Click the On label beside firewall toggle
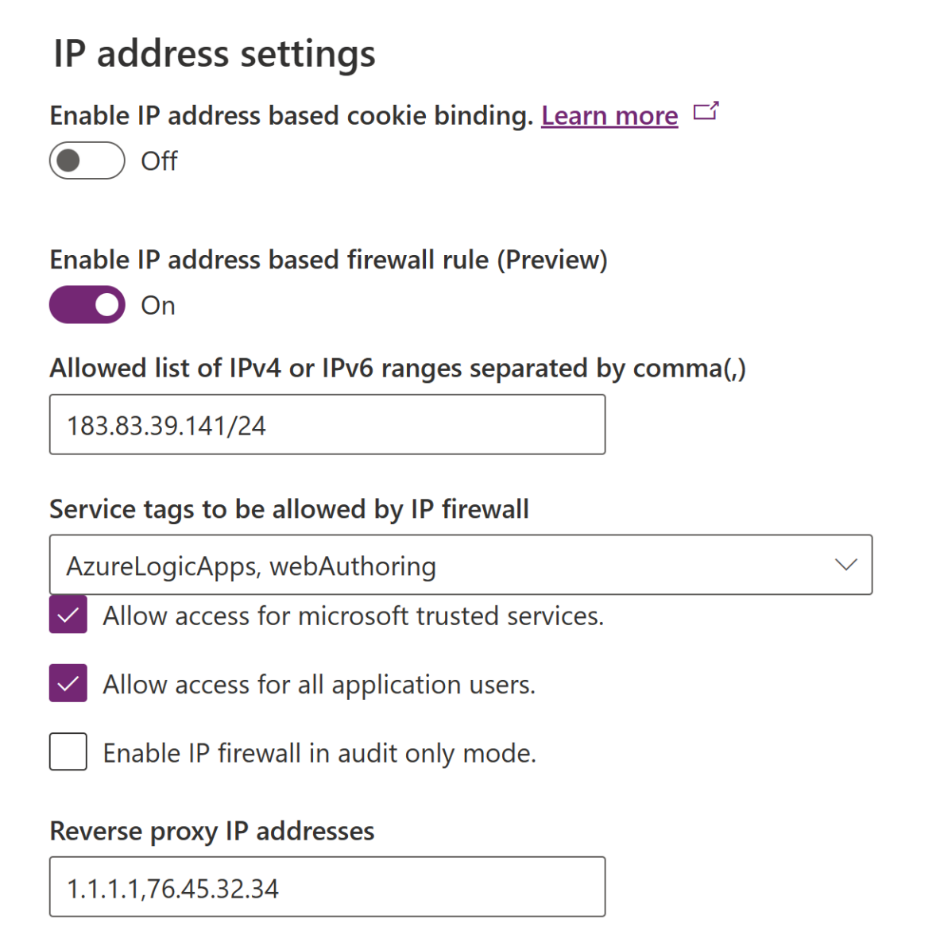 pyautogui.click(x=158, y=305)
